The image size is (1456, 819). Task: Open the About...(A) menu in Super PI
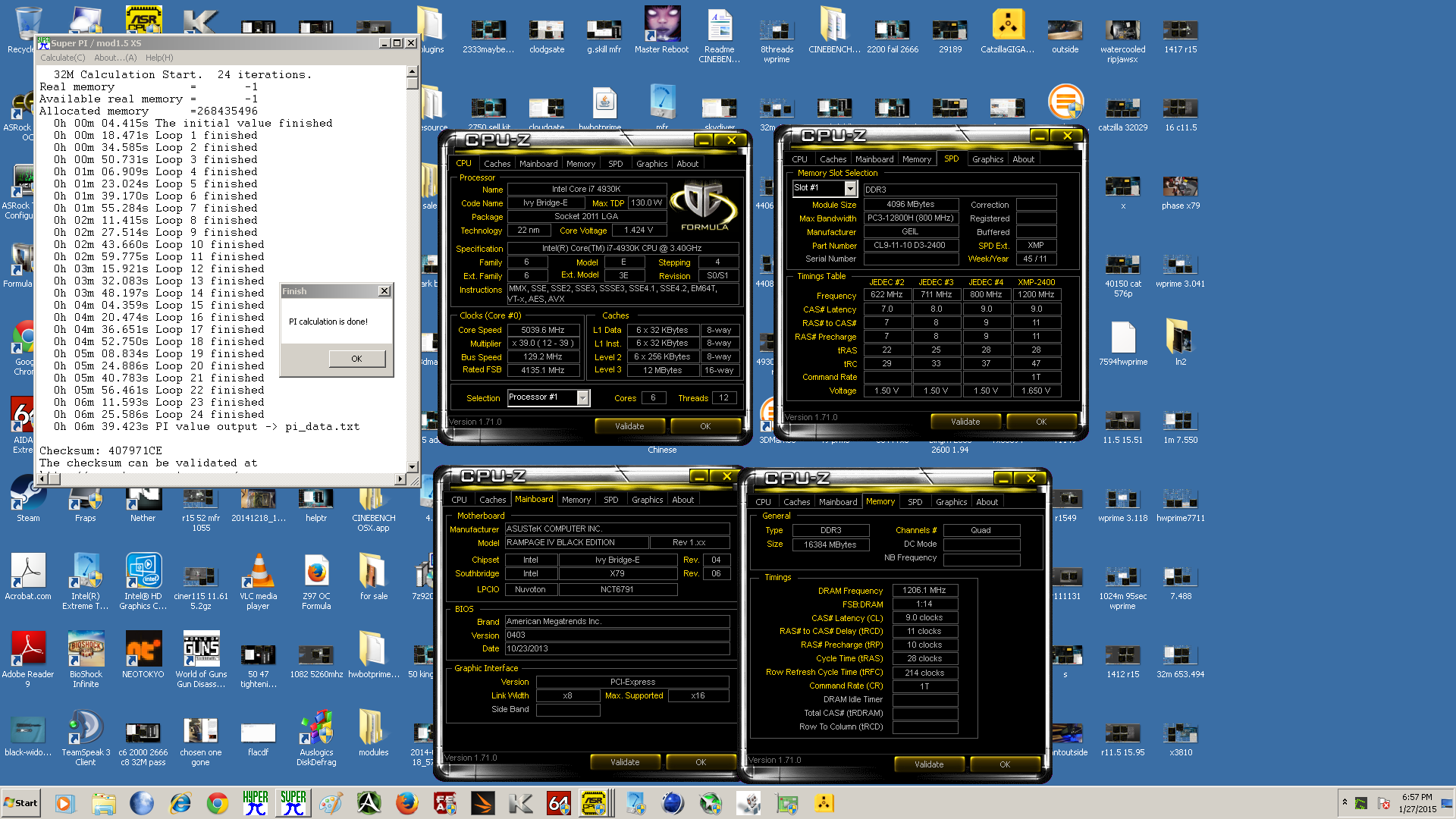pos(115,58)
